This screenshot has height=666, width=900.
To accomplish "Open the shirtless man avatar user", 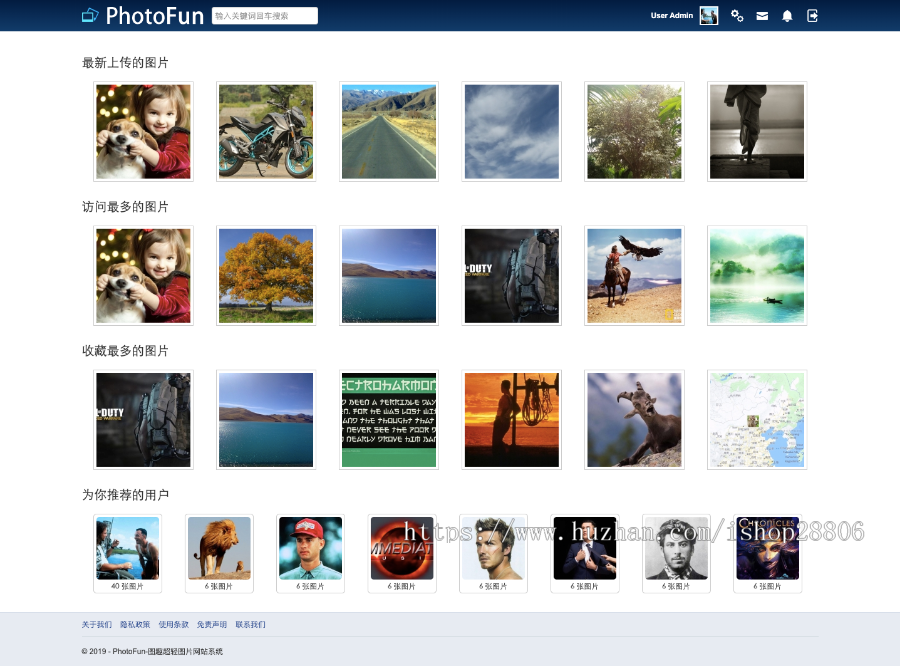I will tap(493, 553).
